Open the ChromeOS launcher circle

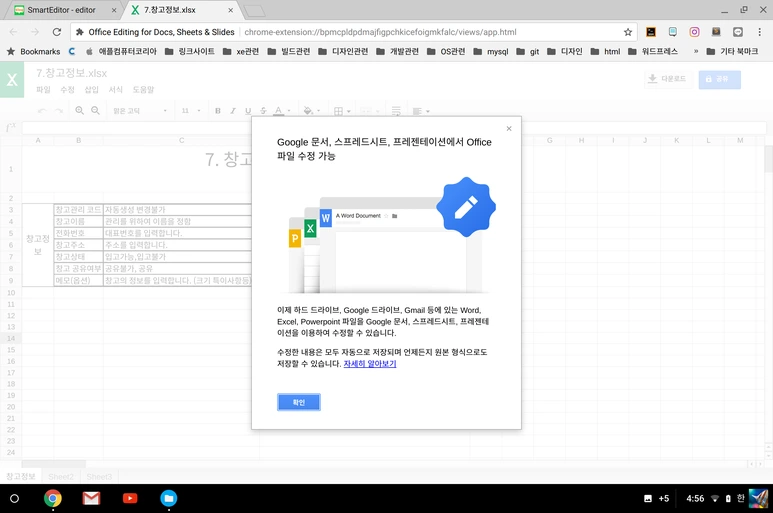coord(14,498)
